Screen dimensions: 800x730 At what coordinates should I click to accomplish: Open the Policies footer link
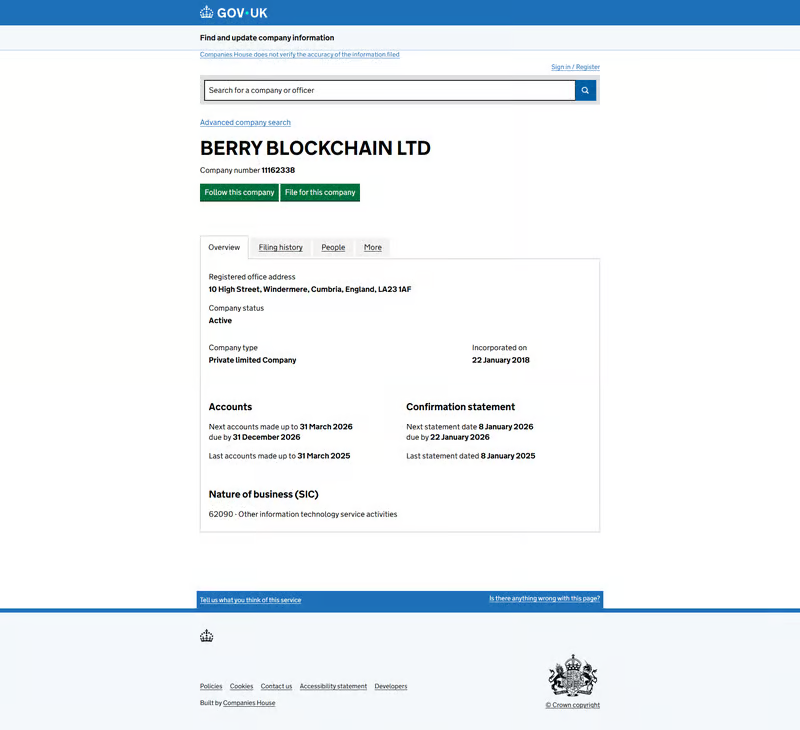pos(211,686)
